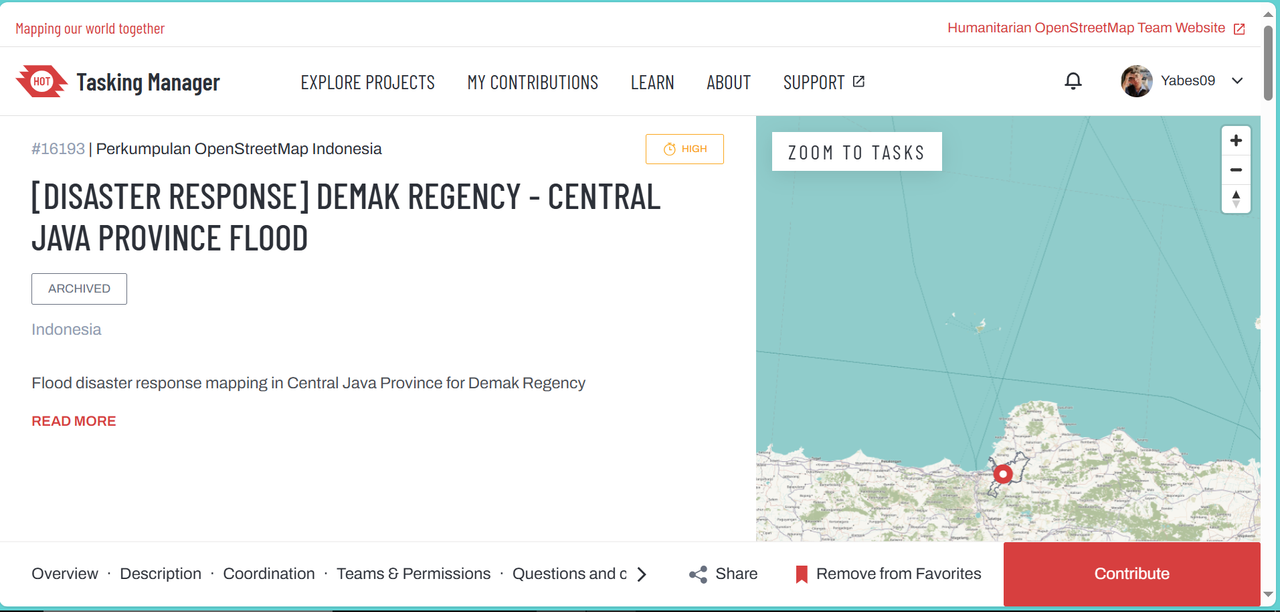Screen dimensions: 1280x612
Task: Click the red Contribute button
Action: click(x=1132, y=574)
